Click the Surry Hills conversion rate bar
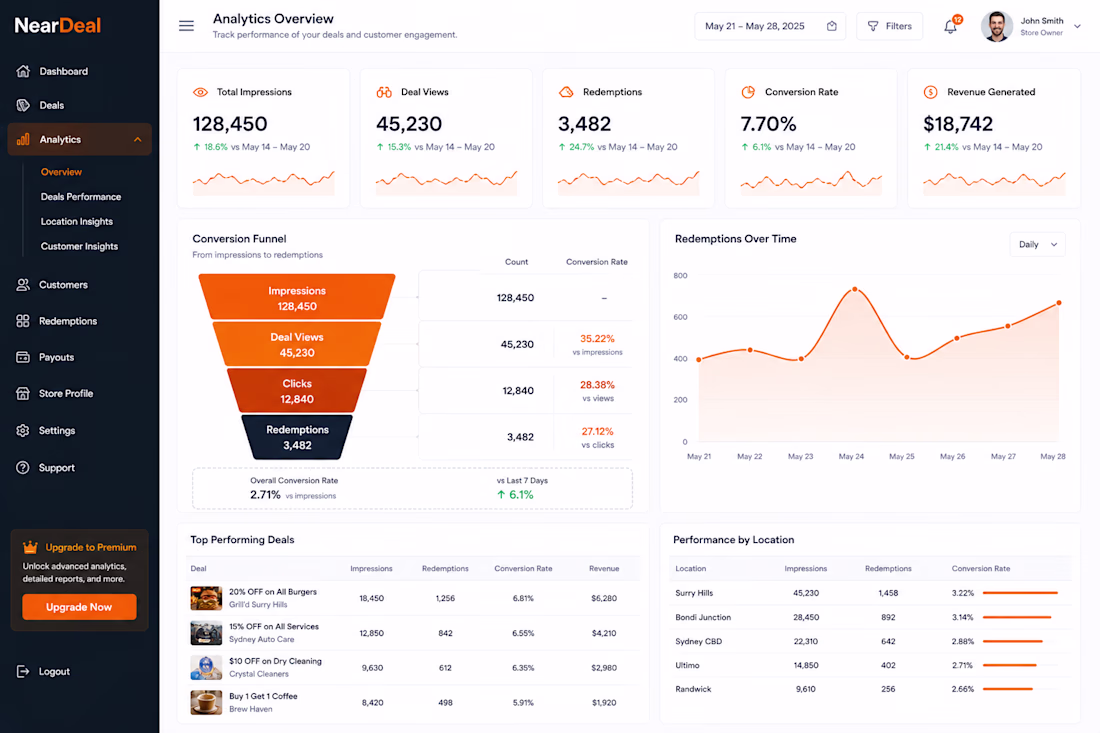Image resolution: width=1100 pixels, height=733 pixels. tap(1020, 593)
